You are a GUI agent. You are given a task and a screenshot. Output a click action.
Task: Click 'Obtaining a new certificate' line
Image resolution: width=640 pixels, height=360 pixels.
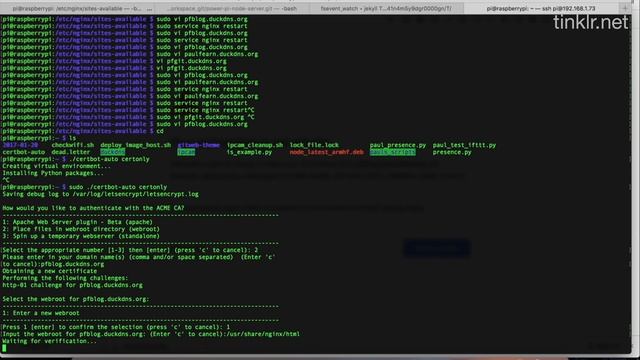(x=50, y=271)
